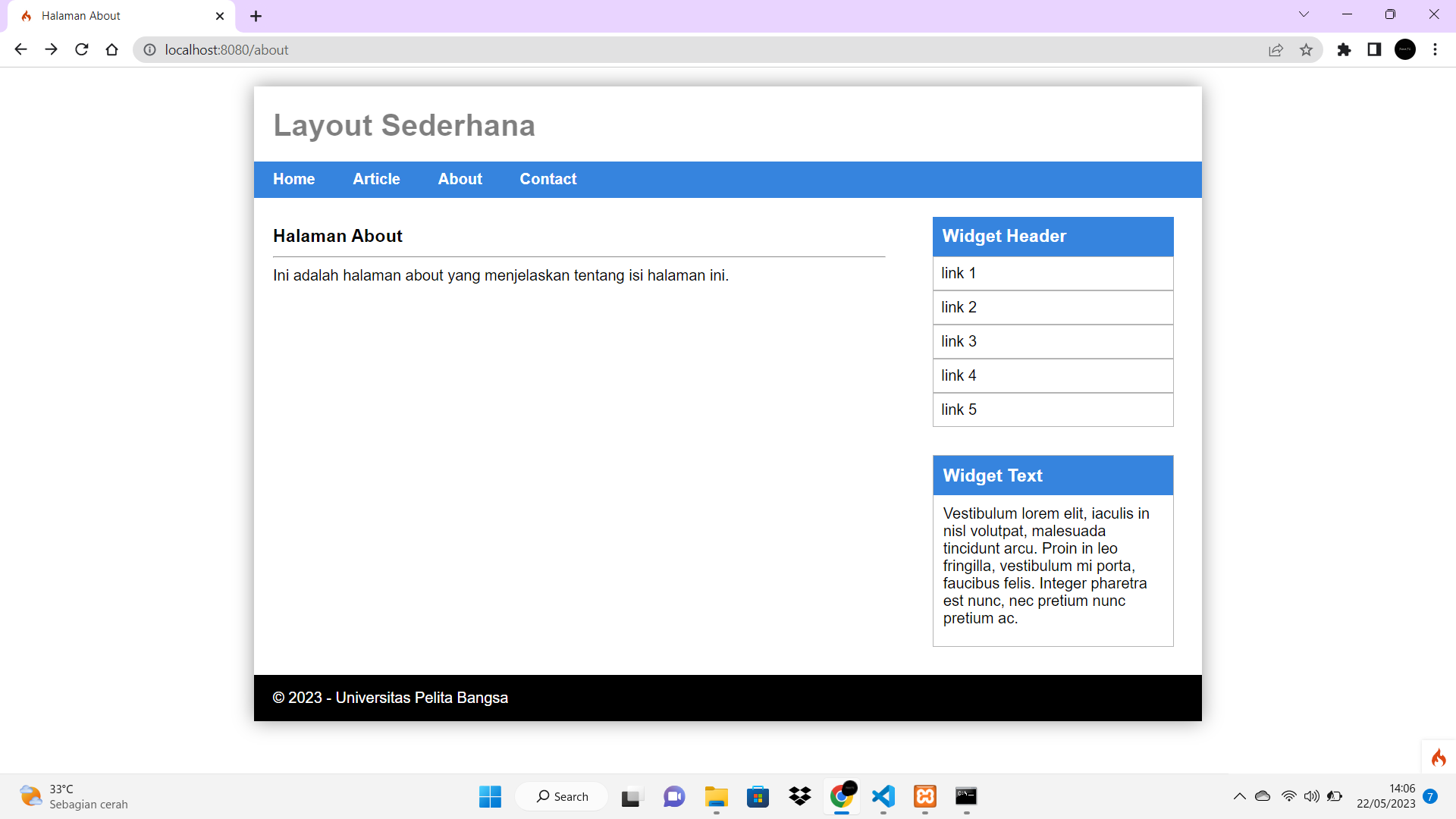This screenshot has height=819, width=1456.
Task: Switch to the About menu item
Action: tap(460, 179)
